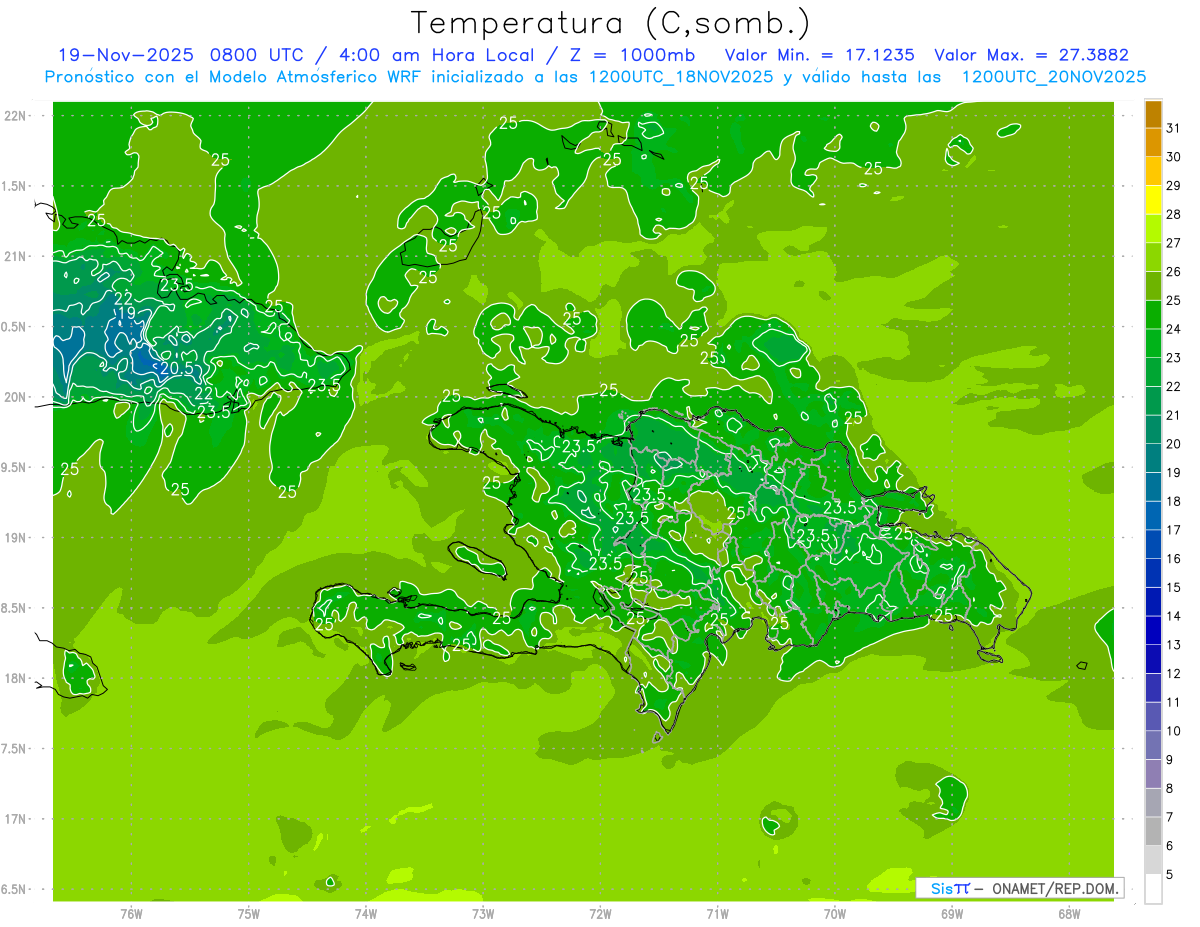Click the '17N' latitude axis label
The height and width of the screenshot is (927, 1200).
pos(16,819)
